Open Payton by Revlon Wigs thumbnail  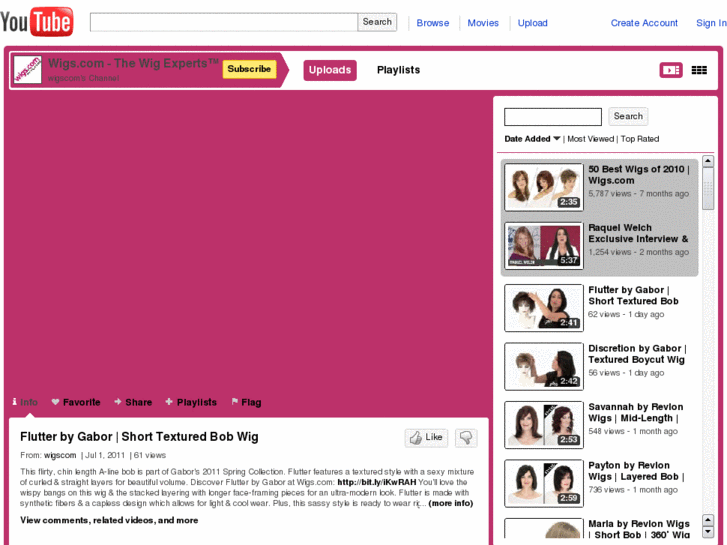(544, 483)
